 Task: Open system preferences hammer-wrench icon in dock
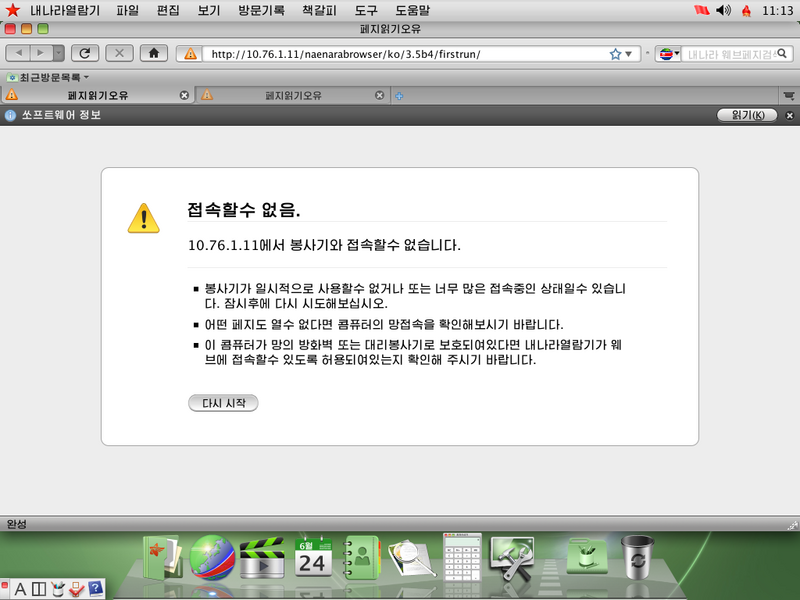point(512,558)
